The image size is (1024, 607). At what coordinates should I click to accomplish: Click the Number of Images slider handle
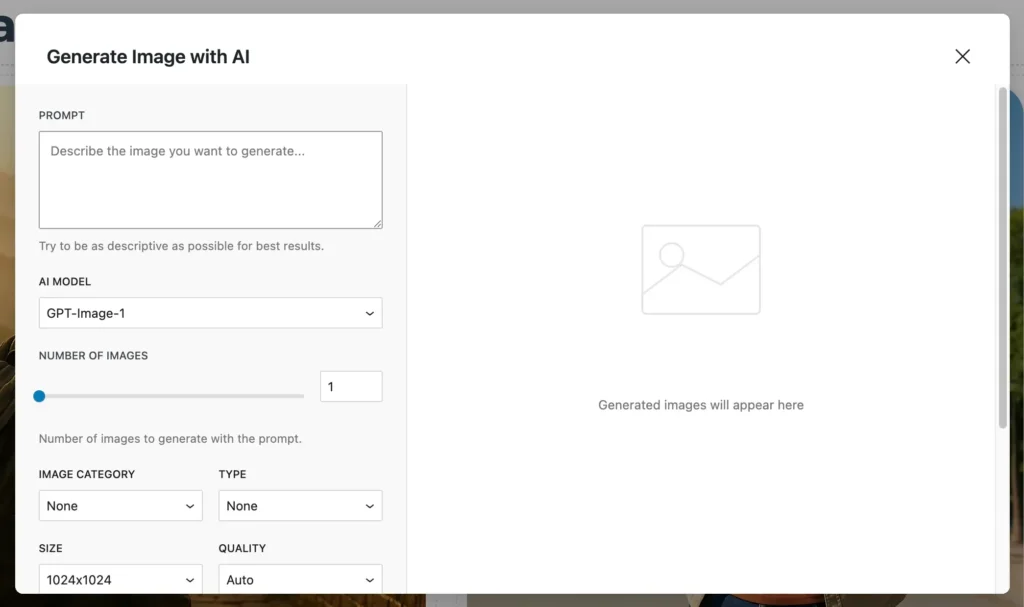click(39, 396)
